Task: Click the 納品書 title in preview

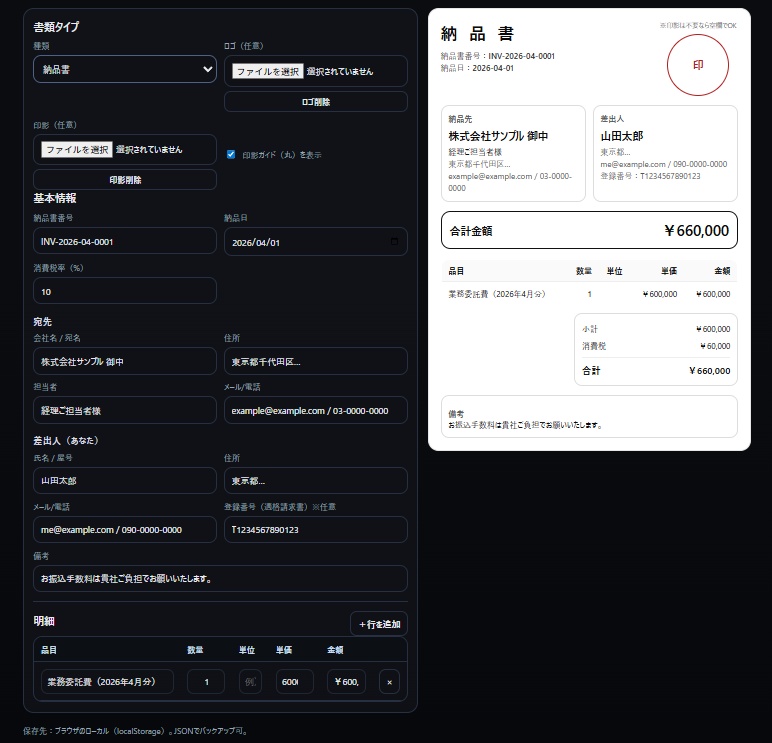Action: point(477,34)
